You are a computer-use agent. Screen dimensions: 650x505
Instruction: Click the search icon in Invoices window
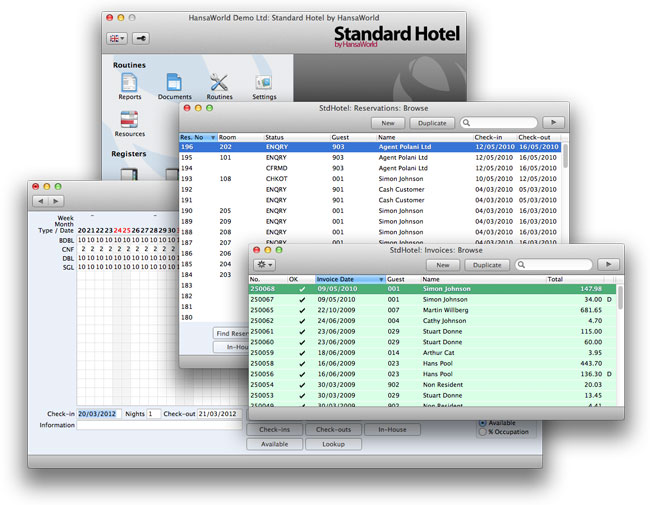click(x=521, y=265)
